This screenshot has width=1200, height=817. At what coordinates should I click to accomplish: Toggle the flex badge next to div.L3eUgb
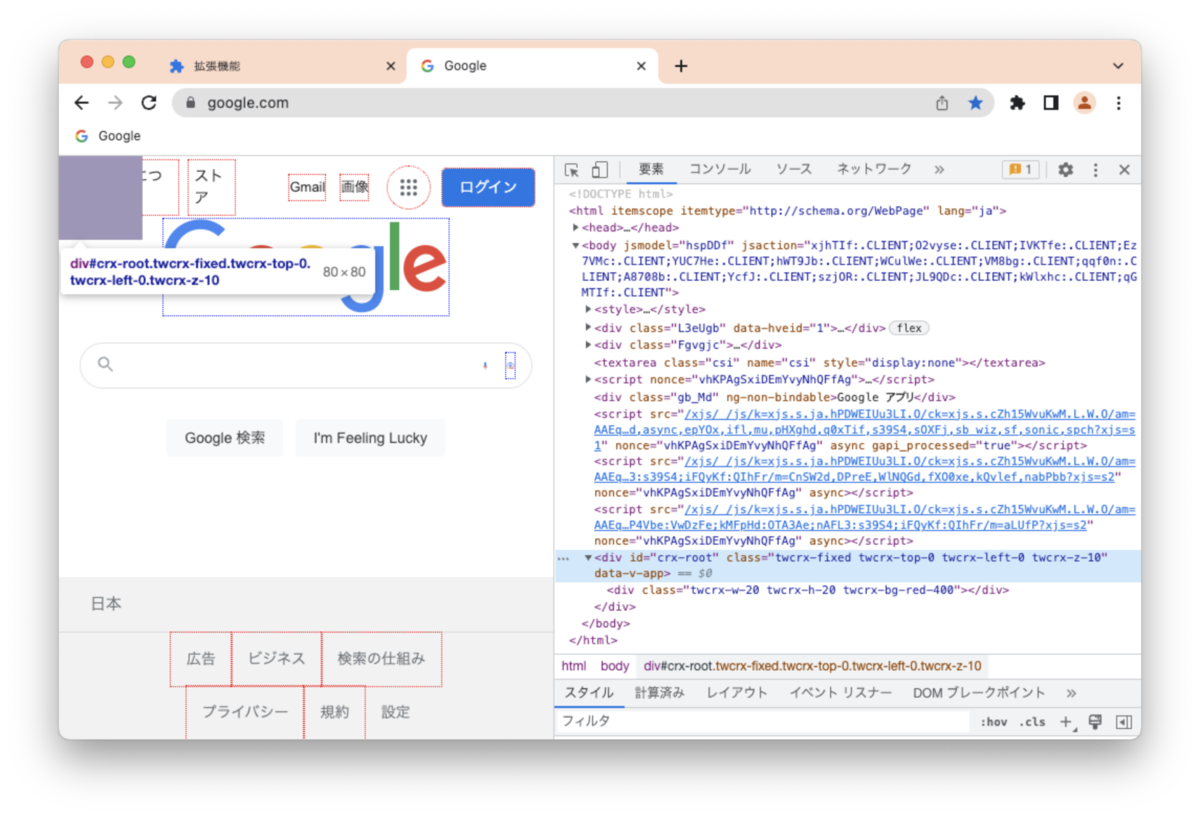click(908, 327)
